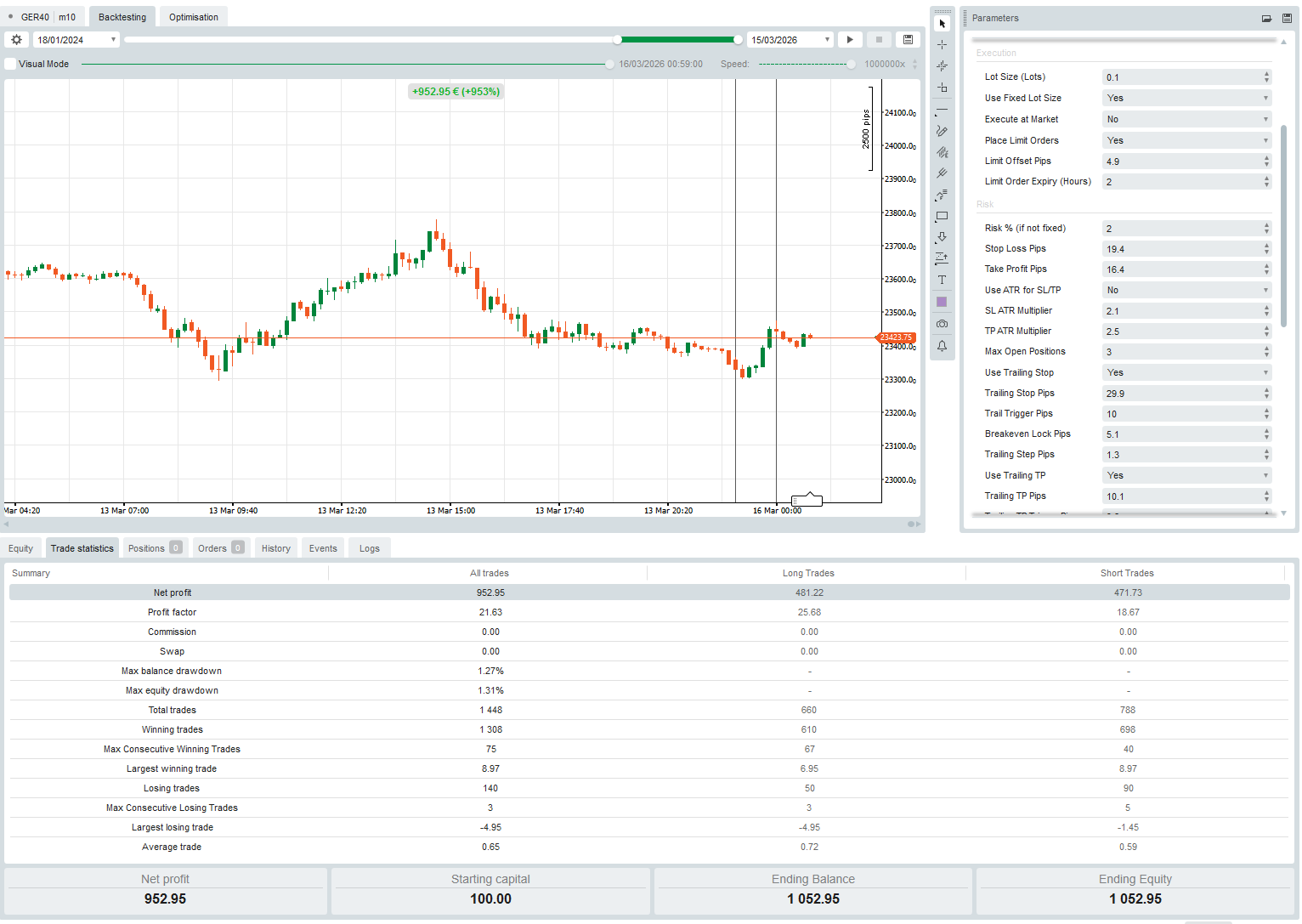Select the crosshair cursor tool
The height and width of the screenshot is (924, 1302).
[x=942, y=44]
